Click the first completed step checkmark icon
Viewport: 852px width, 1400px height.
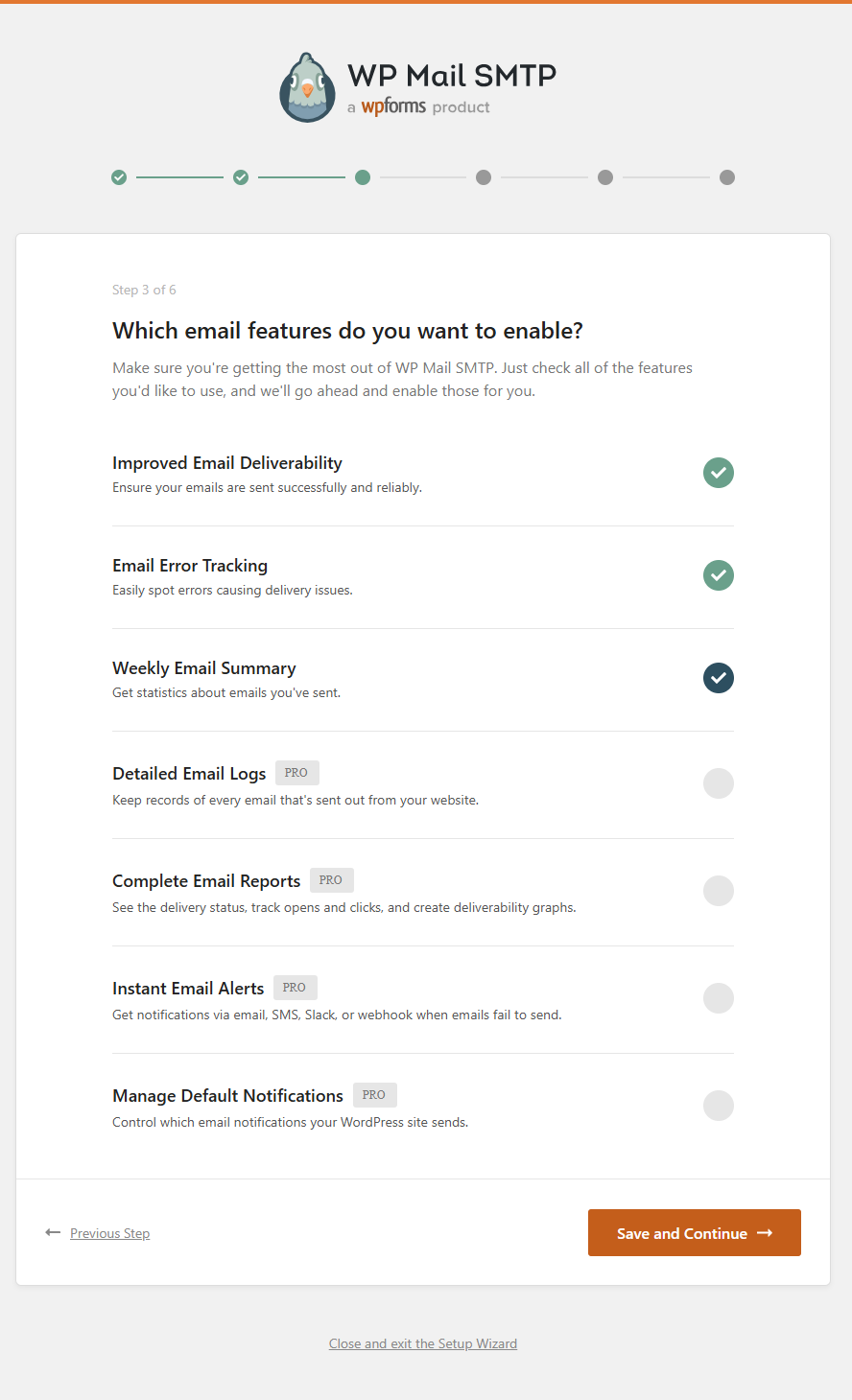click(119, 177)
